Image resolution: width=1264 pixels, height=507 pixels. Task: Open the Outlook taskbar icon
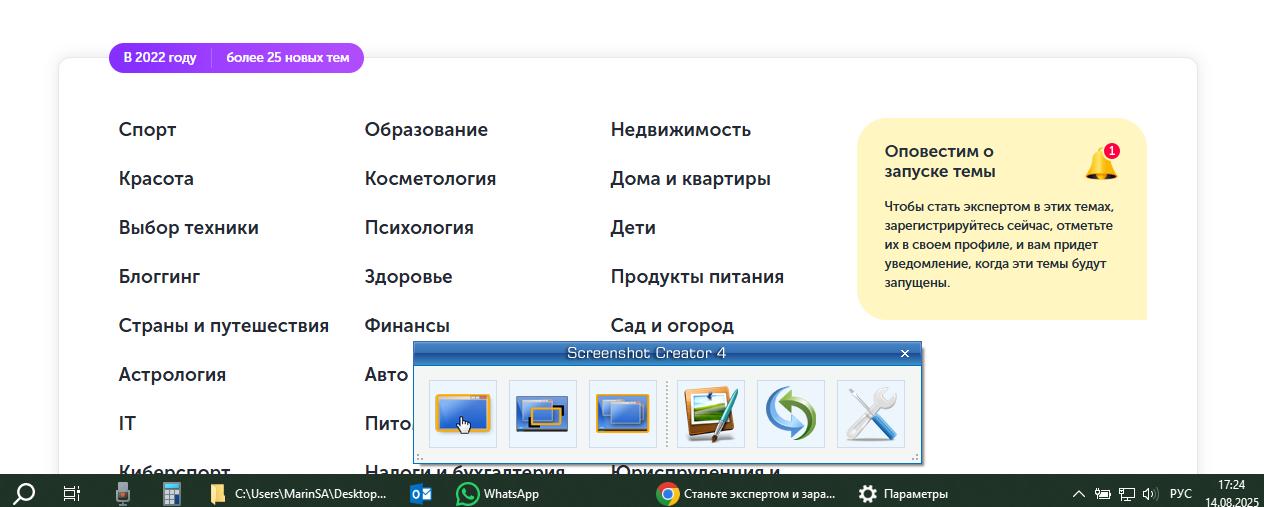coord(420,493)
